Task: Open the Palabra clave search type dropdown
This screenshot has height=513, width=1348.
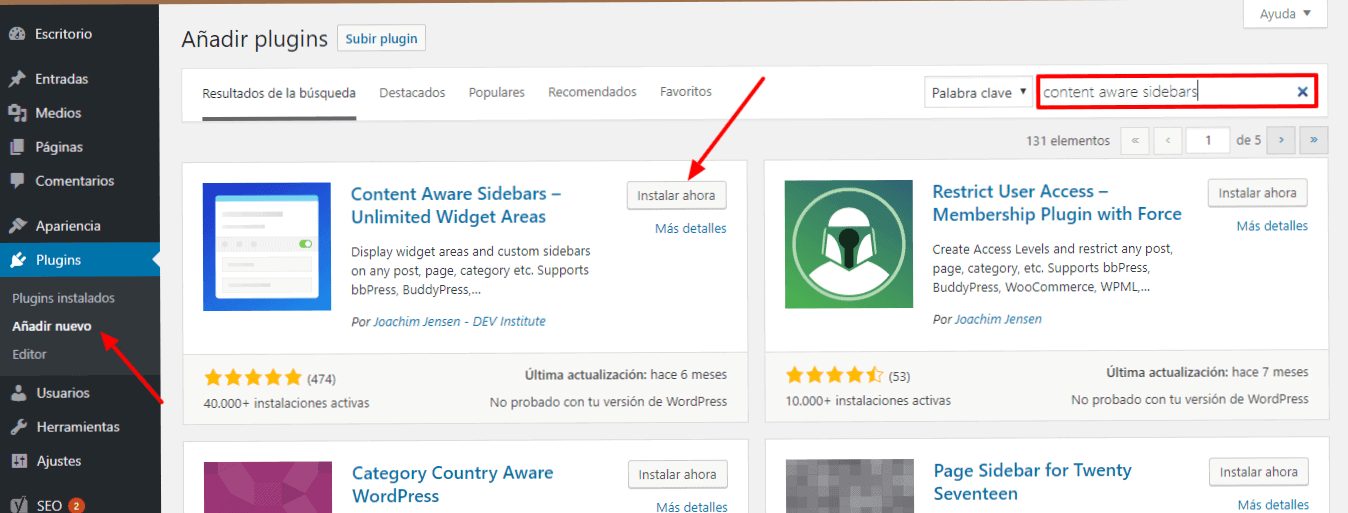Action: pyautogui.click(x=978, y=92)
